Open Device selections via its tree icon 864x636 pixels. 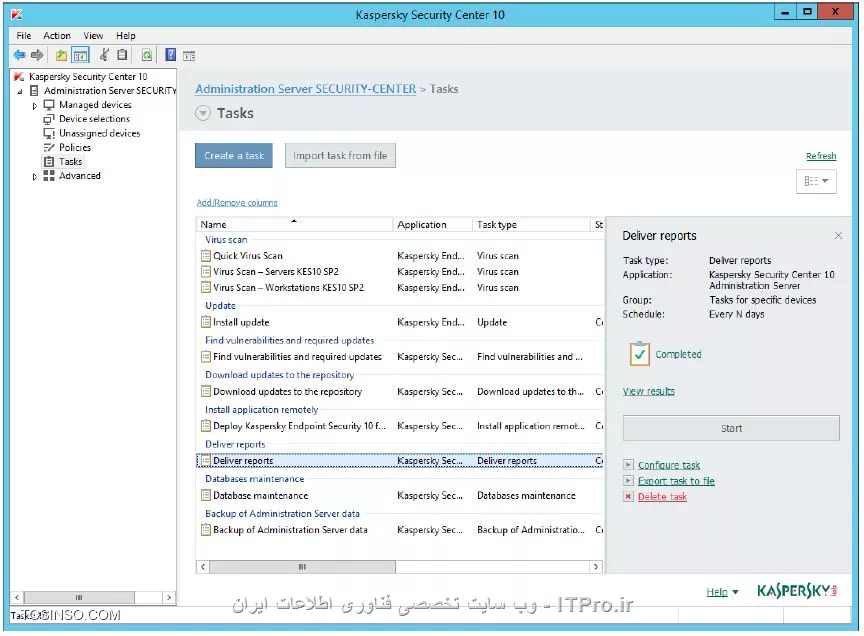tap(49, 119)
